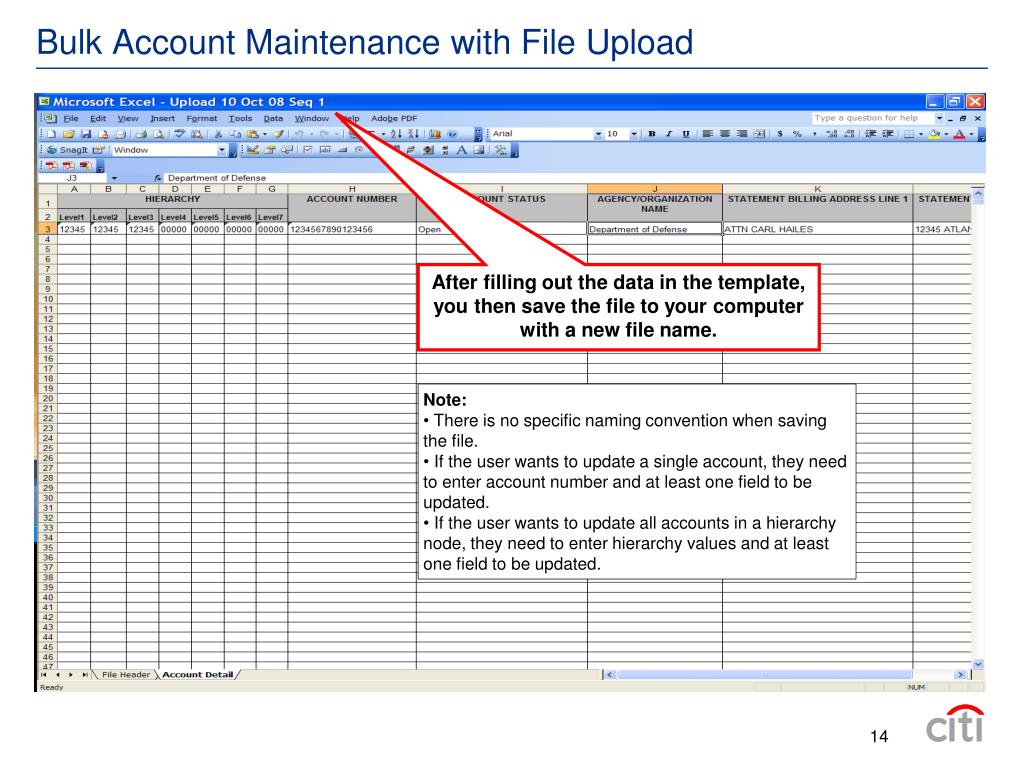
Task: Run the Spelling check icon
Action: click(180, 134)
